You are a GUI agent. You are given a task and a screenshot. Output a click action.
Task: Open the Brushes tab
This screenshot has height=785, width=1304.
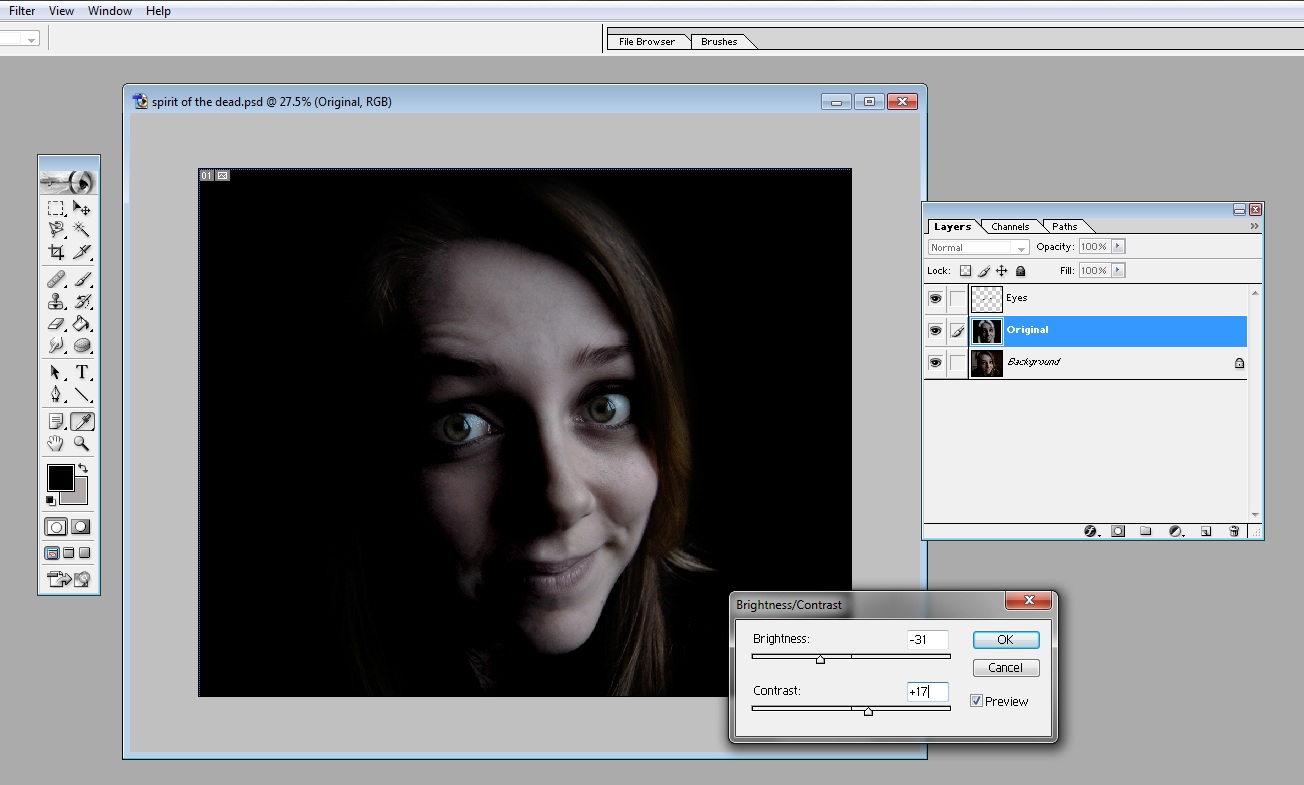point(719,41)
